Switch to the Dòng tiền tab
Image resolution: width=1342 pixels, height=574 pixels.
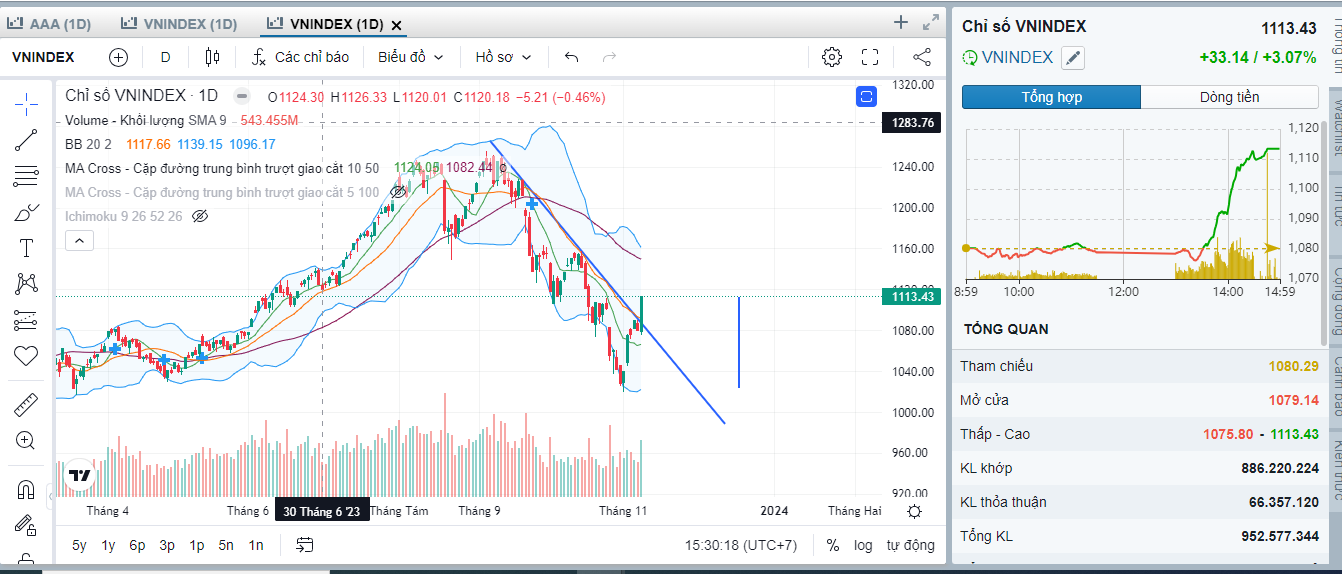point(1229,97)
